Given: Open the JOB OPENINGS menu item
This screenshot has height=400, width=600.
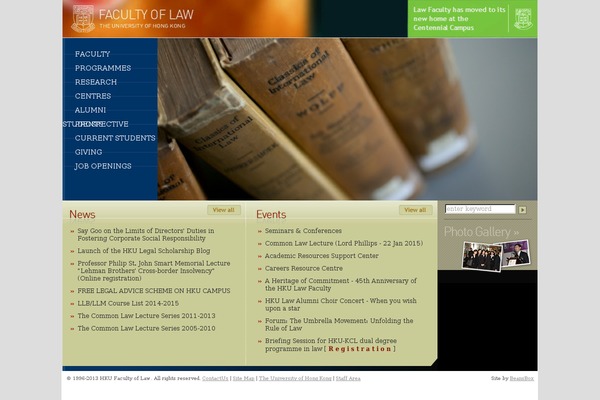Looking at the screenshot, I should (103, 166).
